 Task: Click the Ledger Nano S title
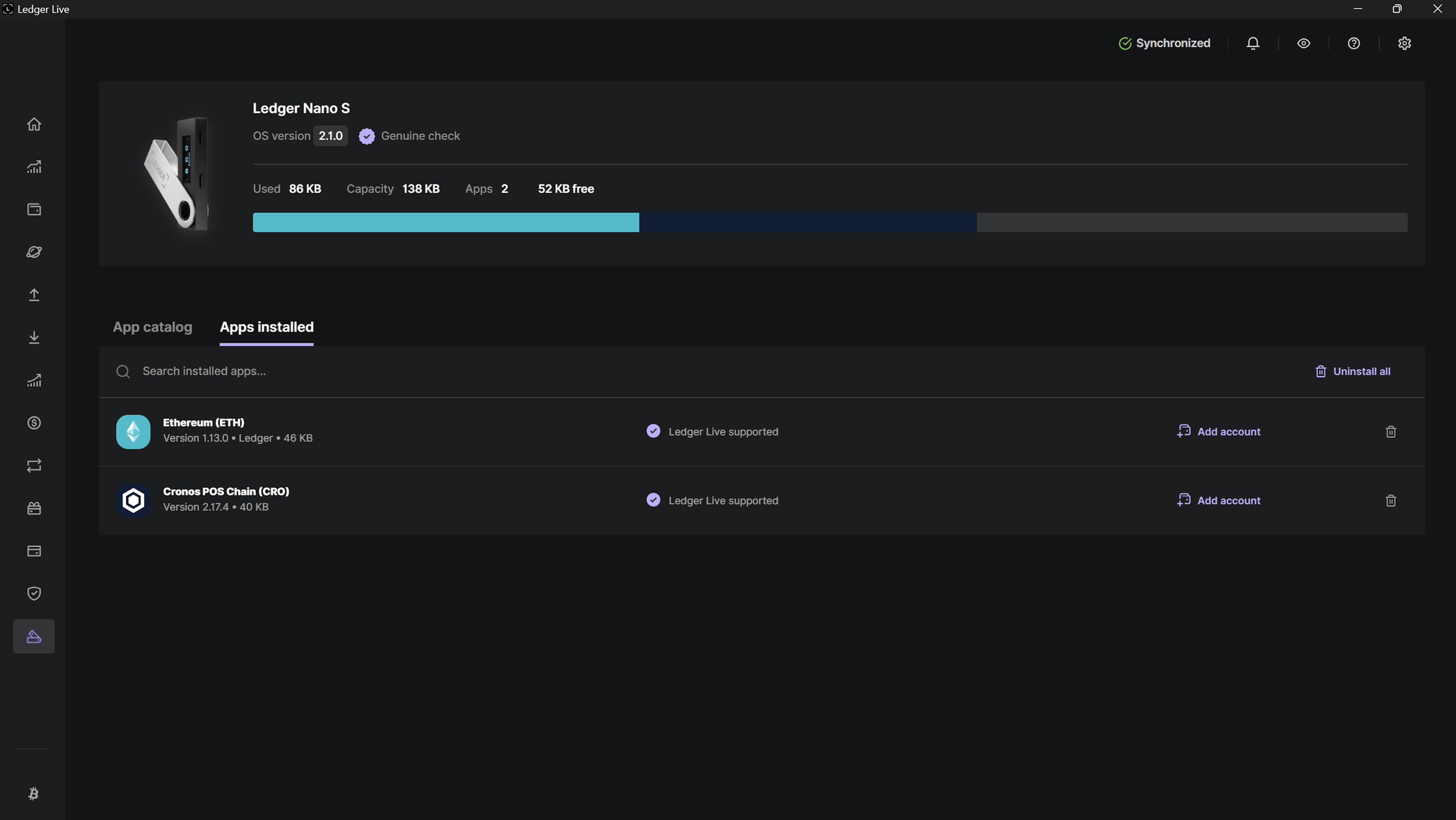click(301, 108)
